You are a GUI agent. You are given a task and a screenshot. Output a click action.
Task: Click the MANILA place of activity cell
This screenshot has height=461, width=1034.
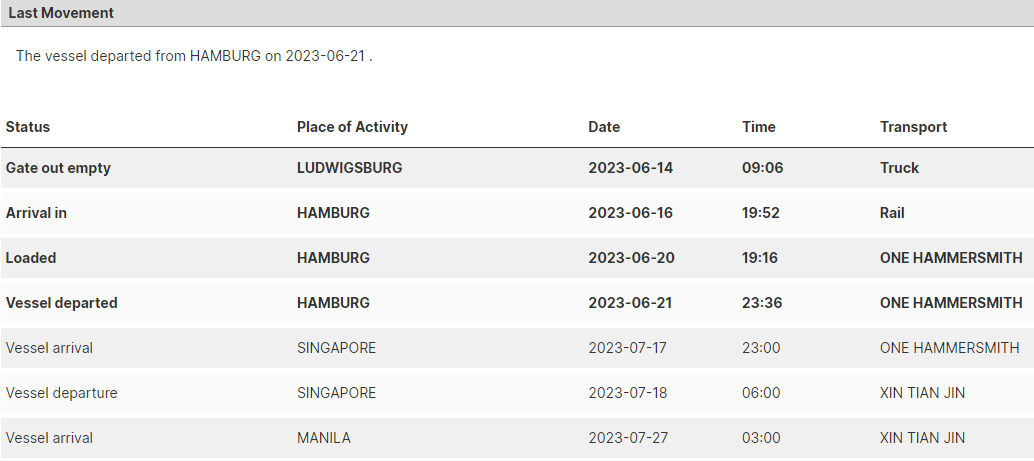coord(324,438)
